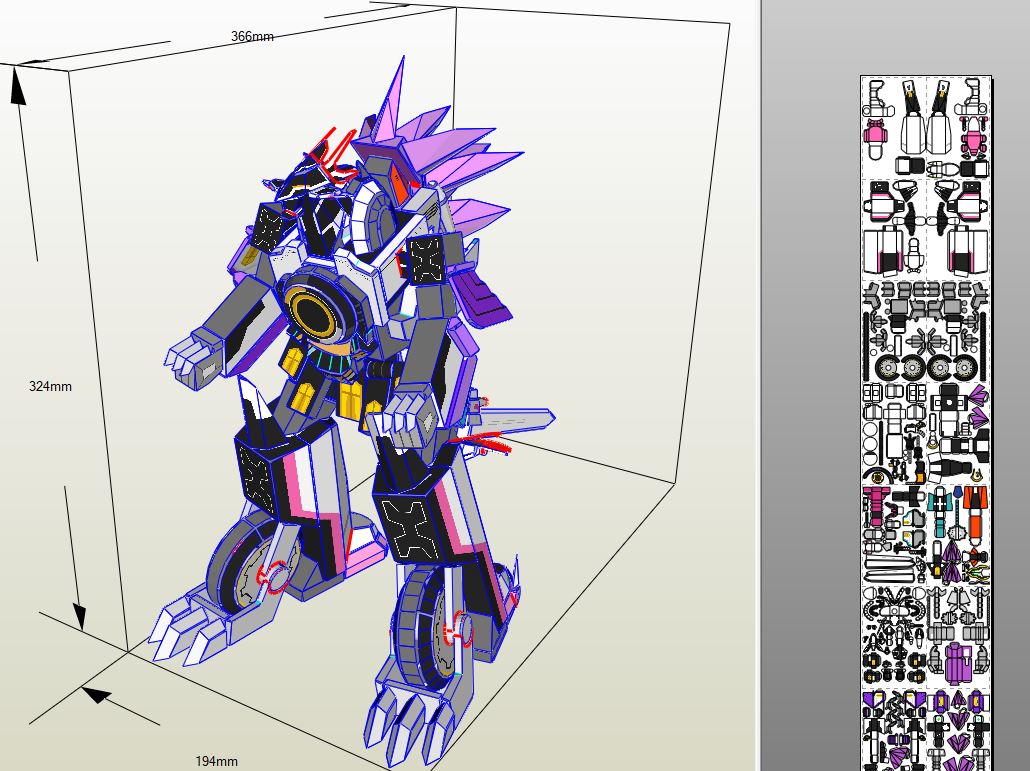The image size is (1030, 771).
Task: Open the pattern page with four wheel discs
Action: pos(926,332)
